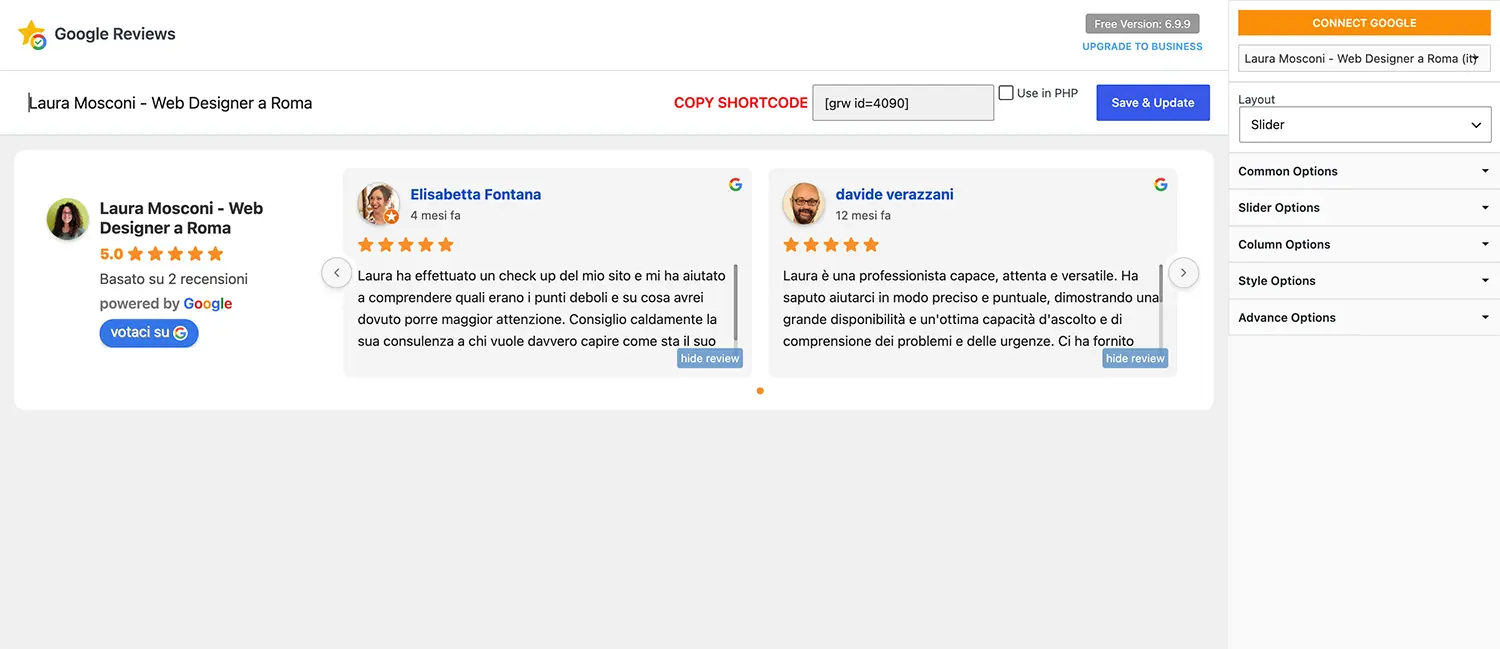Go to the previous slide with left arrow
Image resolution: width=1500 pixels, height=649 pixels.
[336, 272]
